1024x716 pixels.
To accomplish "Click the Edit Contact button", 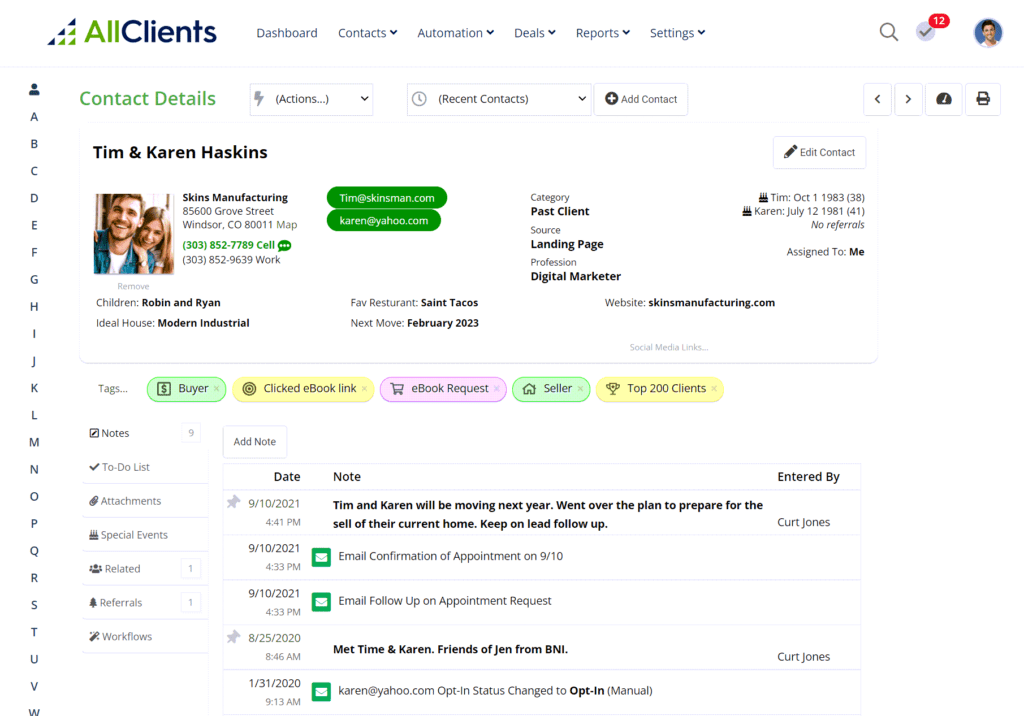I will (820, 152).
